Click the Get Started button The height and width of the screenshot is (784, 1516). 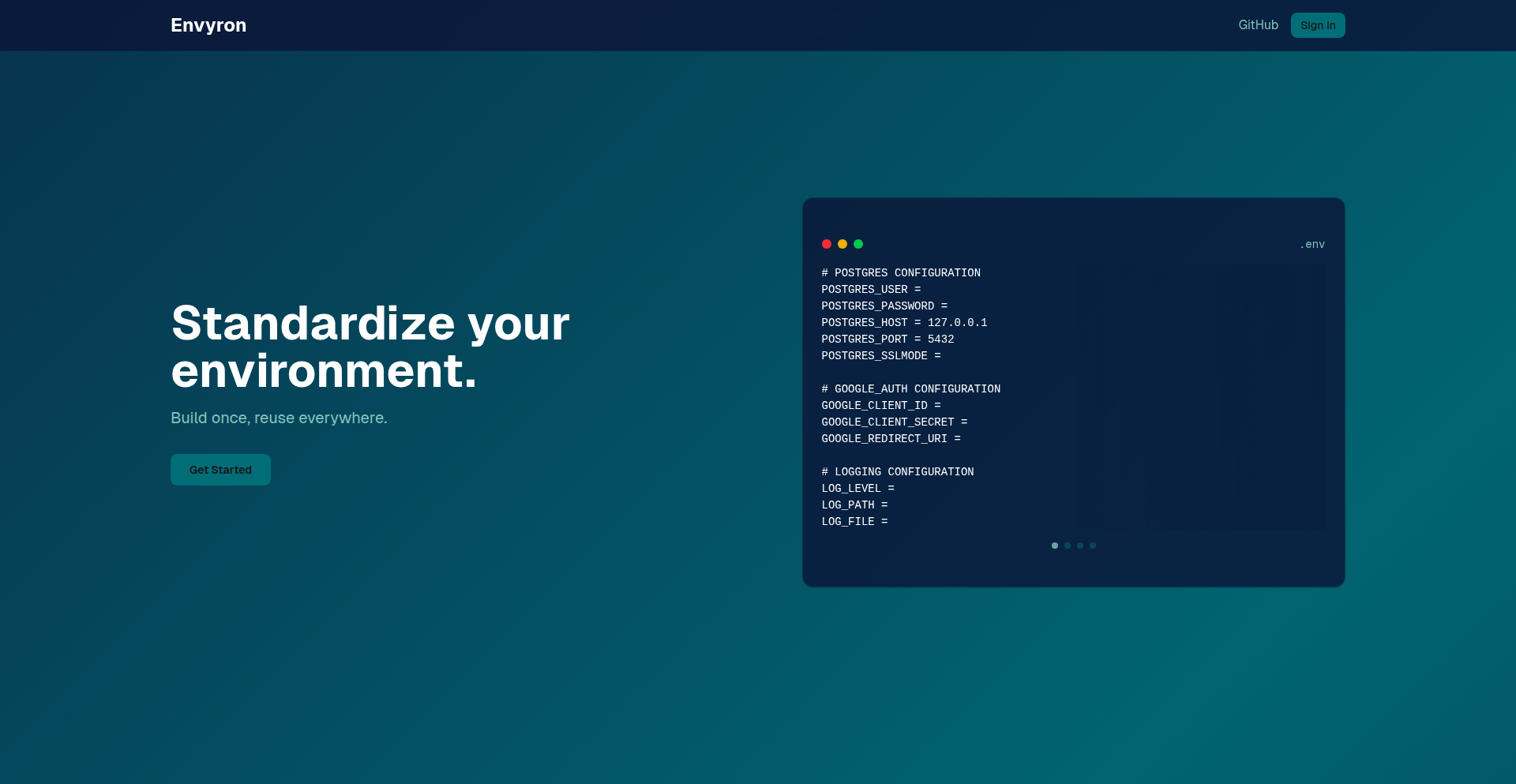(220, 470)
